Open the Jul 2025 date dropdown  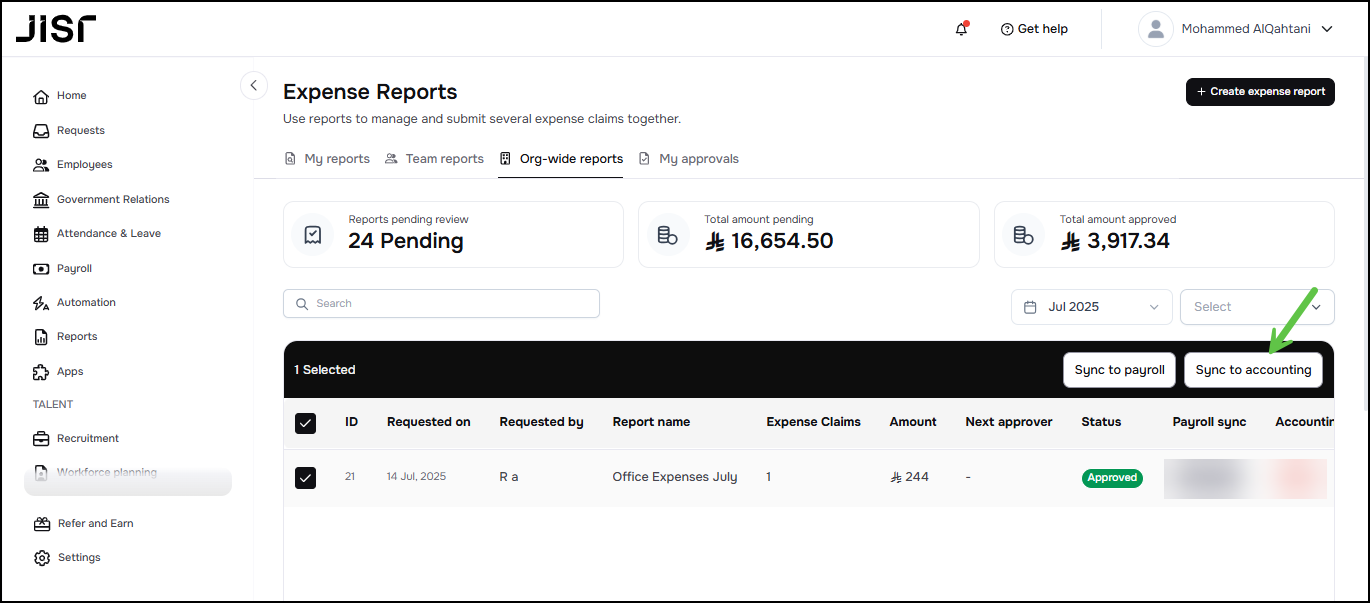[x=1091, y=307]
